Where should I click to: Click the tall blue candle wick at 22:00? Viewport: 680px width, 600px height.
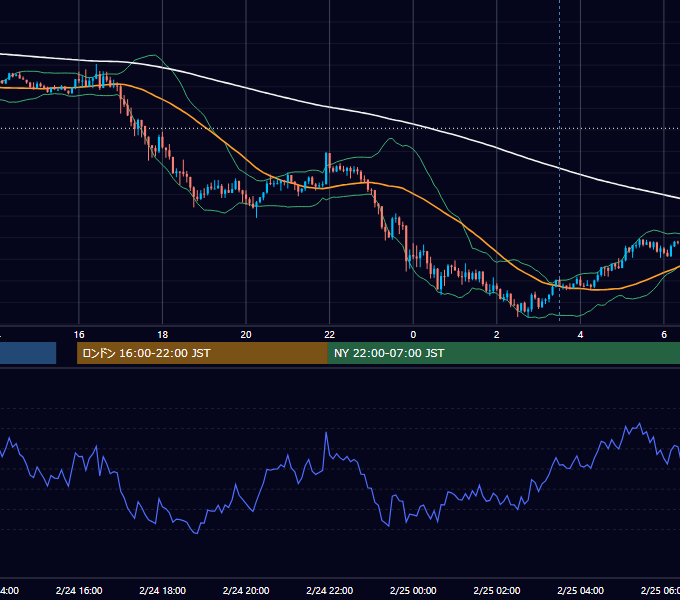click(x=326, y=169)
